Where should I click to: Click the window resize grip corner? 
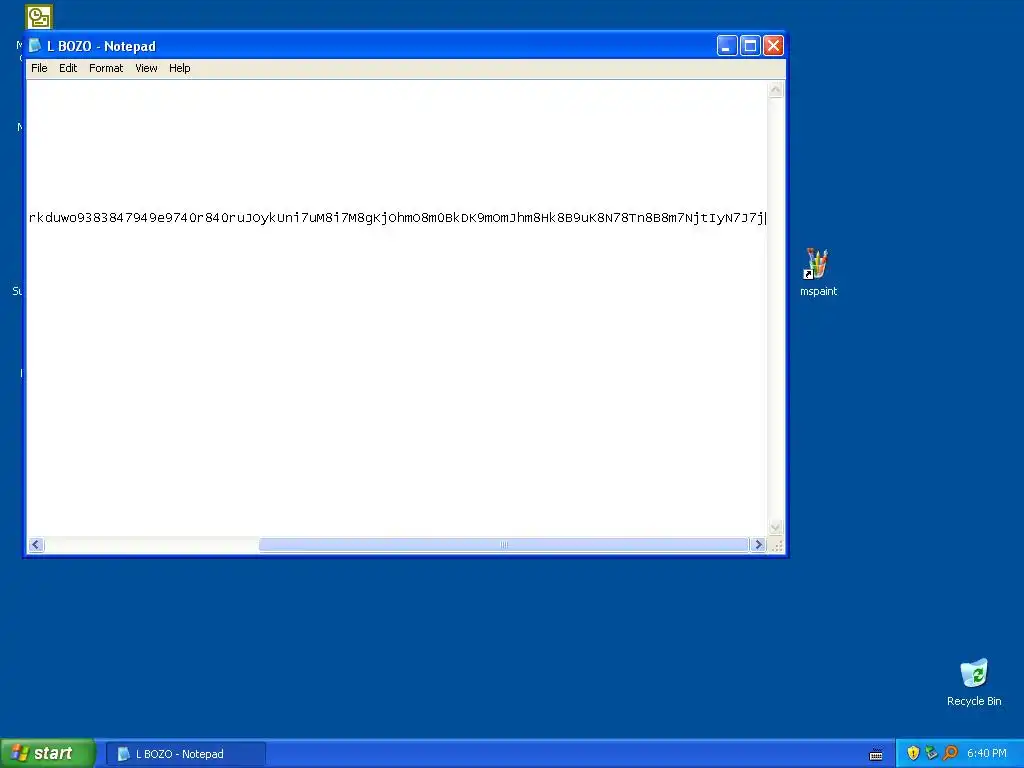[776, 545]
